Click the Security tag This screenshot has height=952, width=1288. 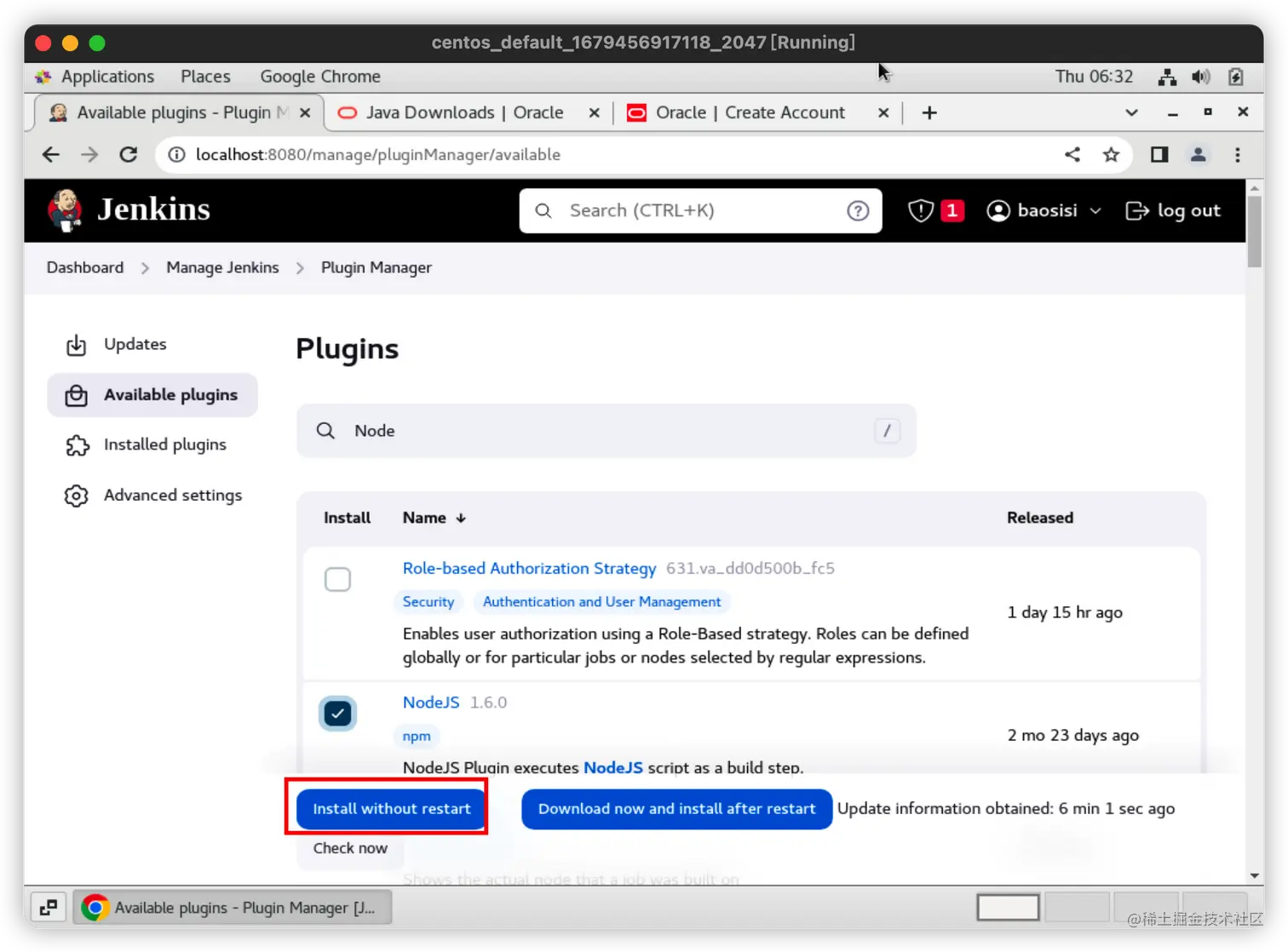pyautogui.click(x=428, y=602)
